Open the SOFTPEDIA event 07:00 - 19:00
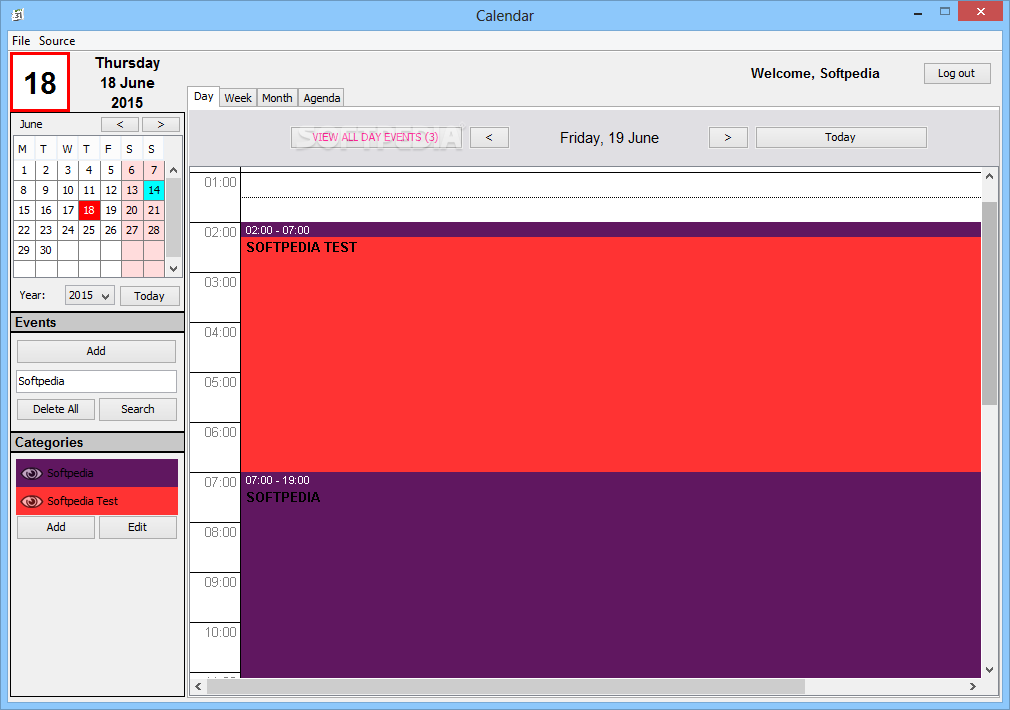The width and height of the screenshot is (1010, 710). pos(611,575)
